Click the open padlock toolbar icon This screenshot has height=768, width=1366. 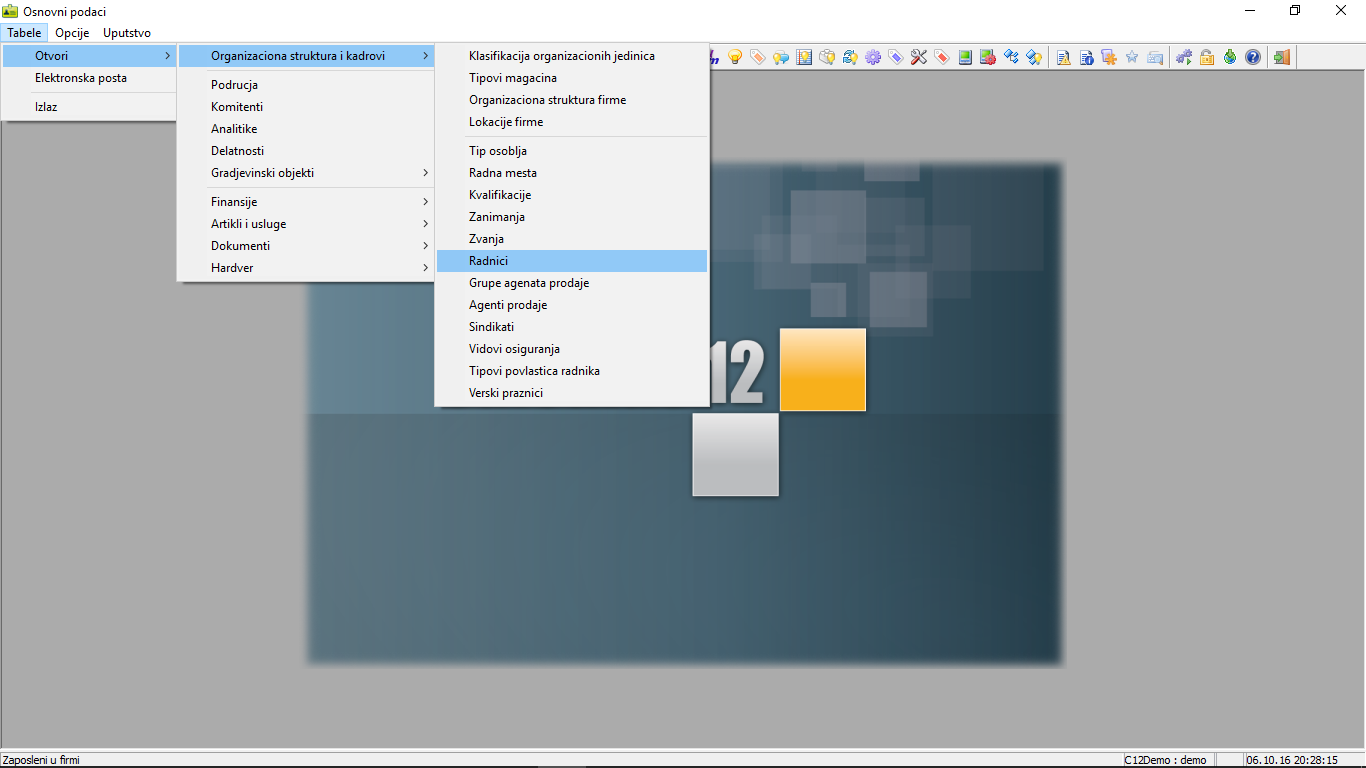[x=1207, y=57]
